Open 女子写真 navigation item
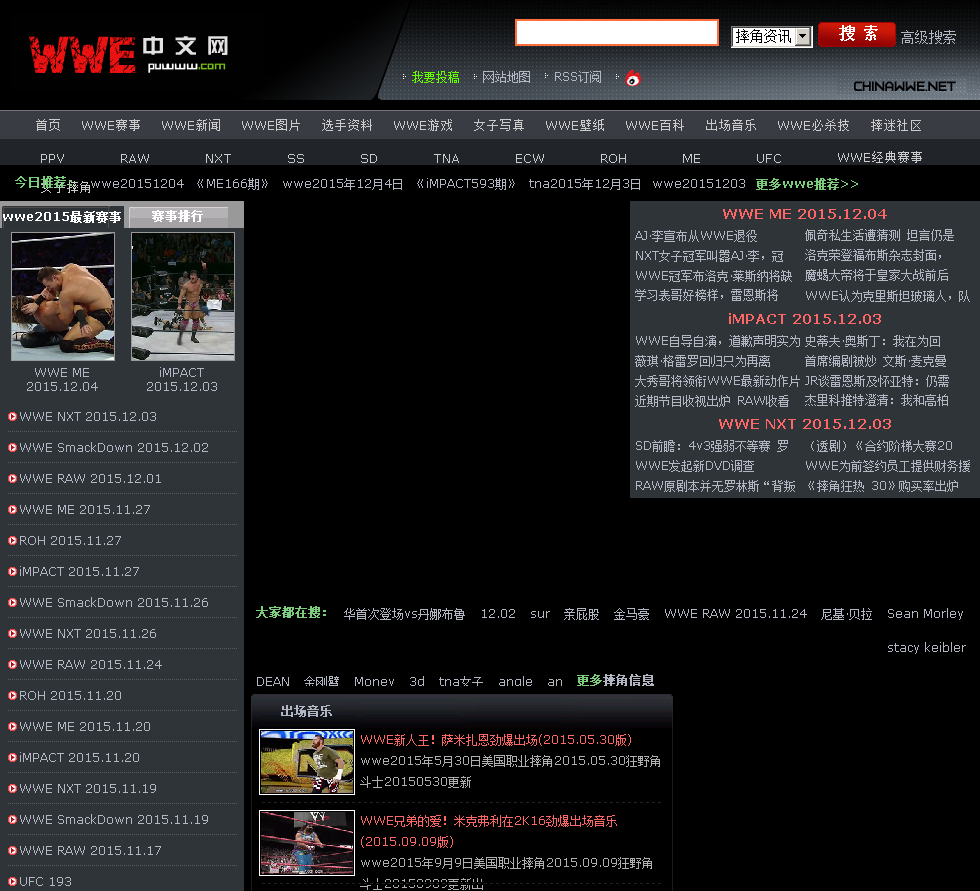Screen dimensions: 980x891 click(x=499, y=126)
